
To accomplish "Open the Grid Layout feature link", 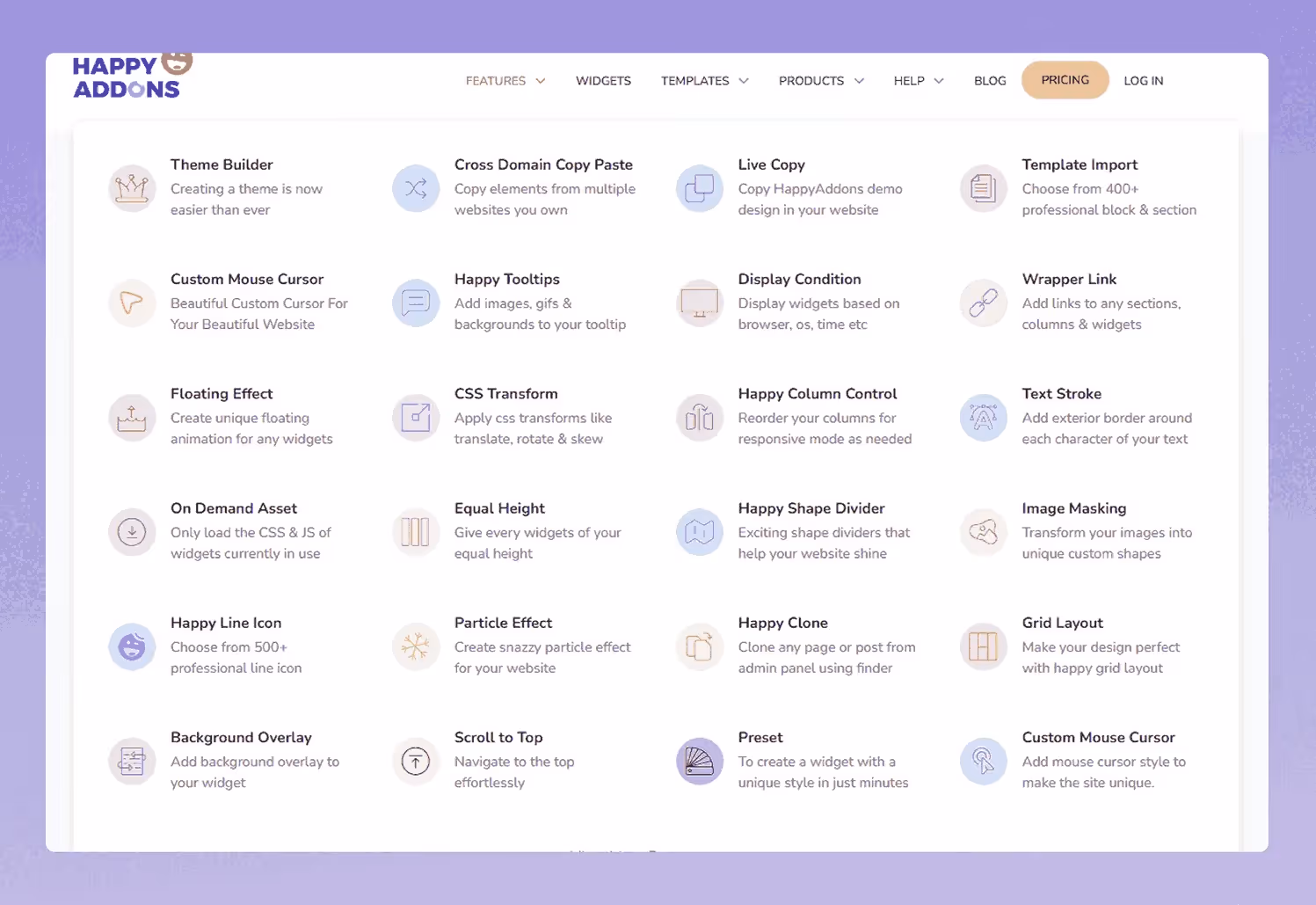I will 1062,623.
